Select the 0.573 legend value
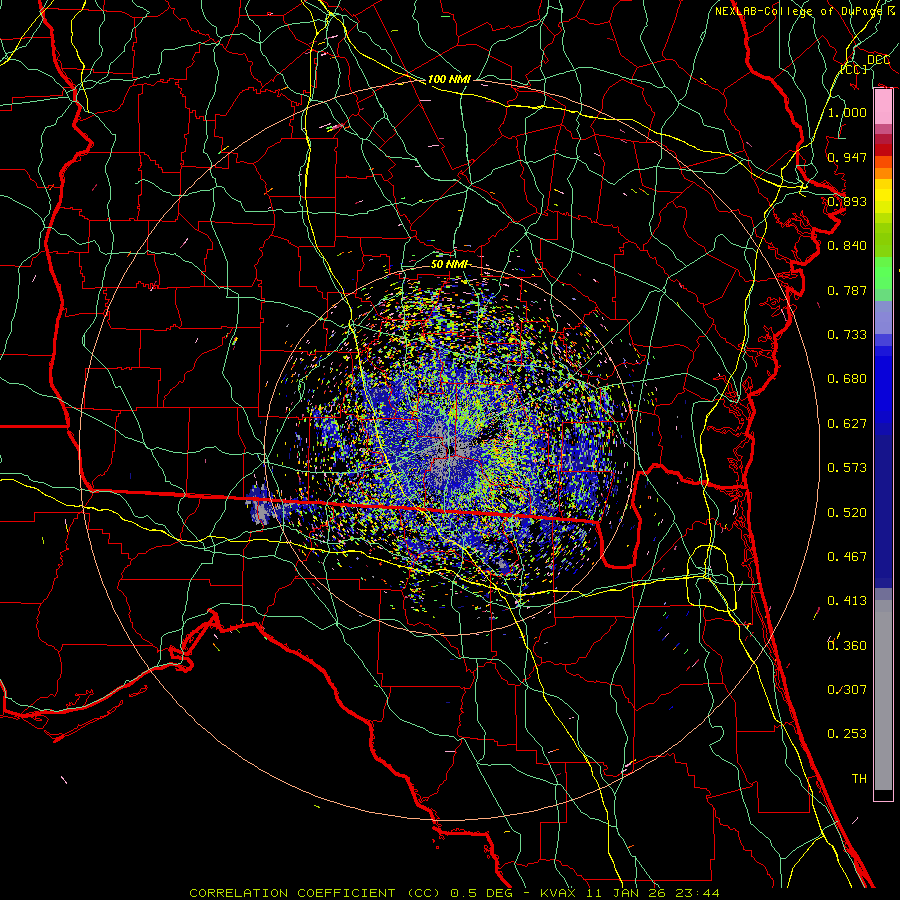 [x=847, y=468]
